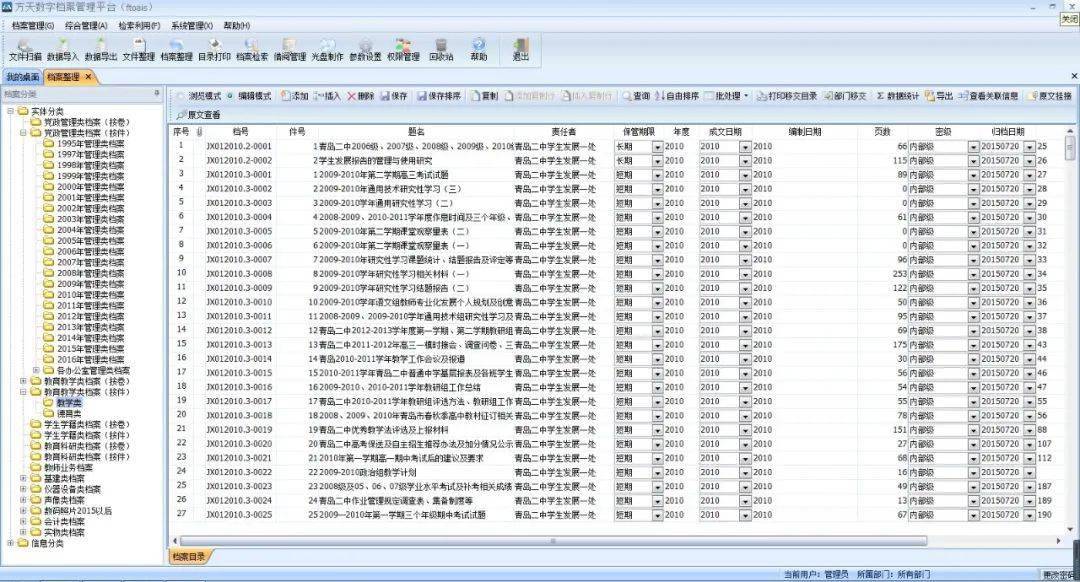
Task: Open the 系统管理(X) menu
Action: [x=192, y=25]
